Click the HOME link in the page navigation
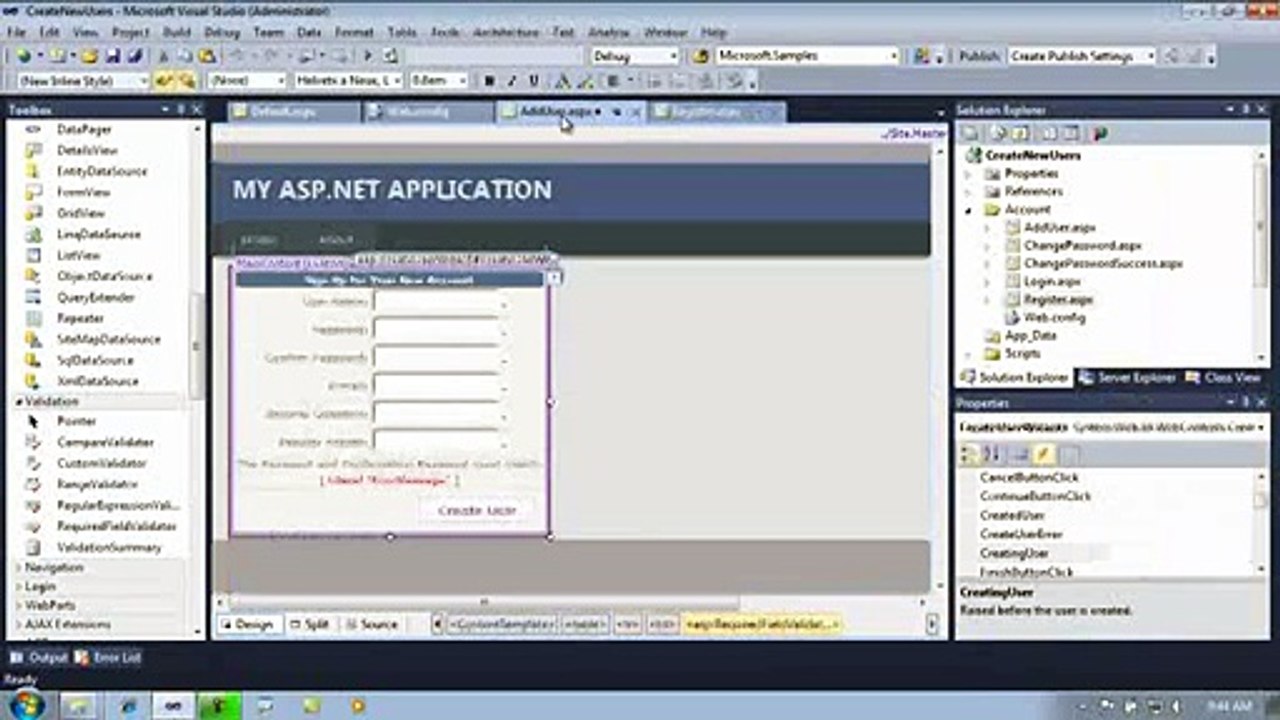 click(x=258, y=240)
